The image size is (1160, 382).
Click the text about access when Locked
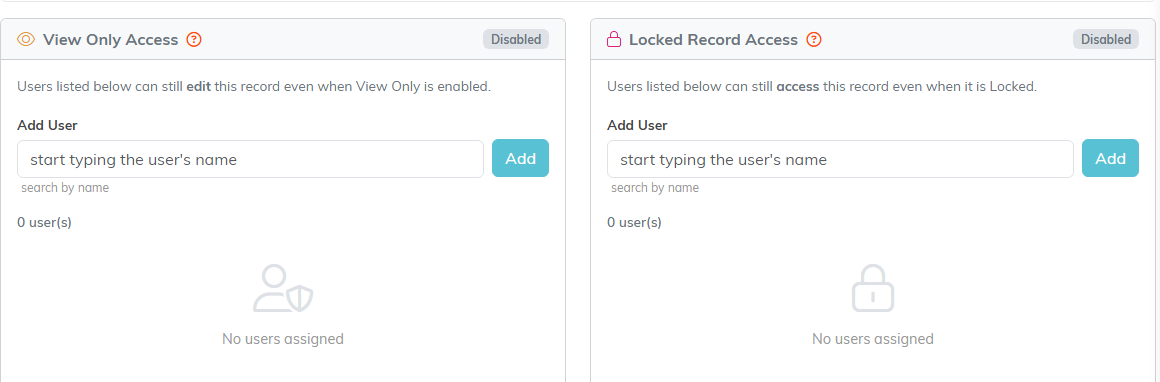(x=822, y=87)
